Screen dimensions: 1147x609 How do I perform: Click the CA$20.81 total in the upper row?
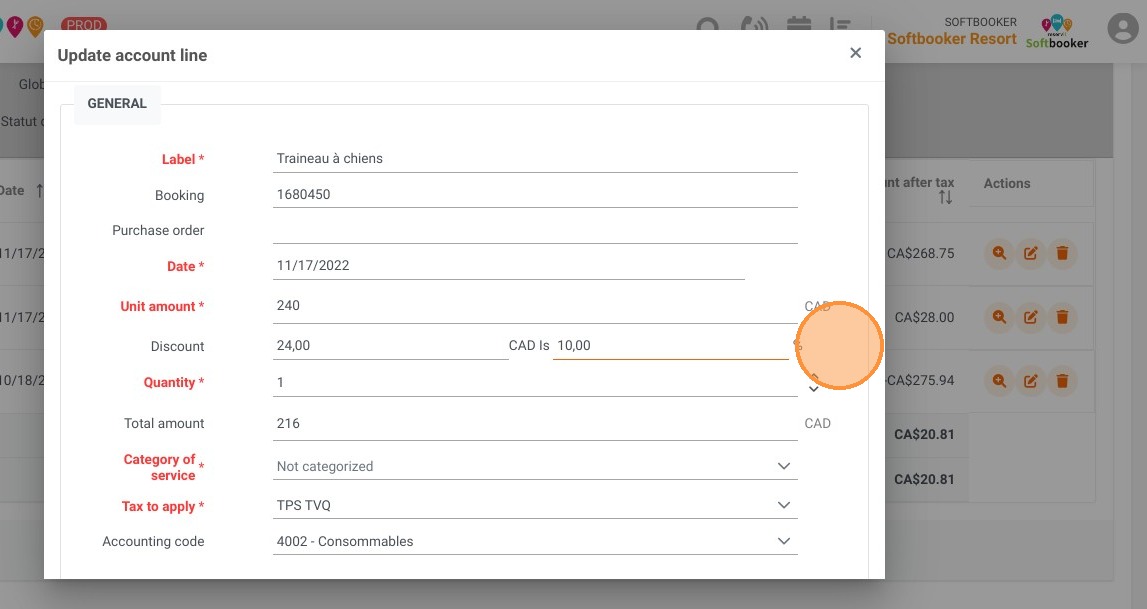click(x=924, y=434)
